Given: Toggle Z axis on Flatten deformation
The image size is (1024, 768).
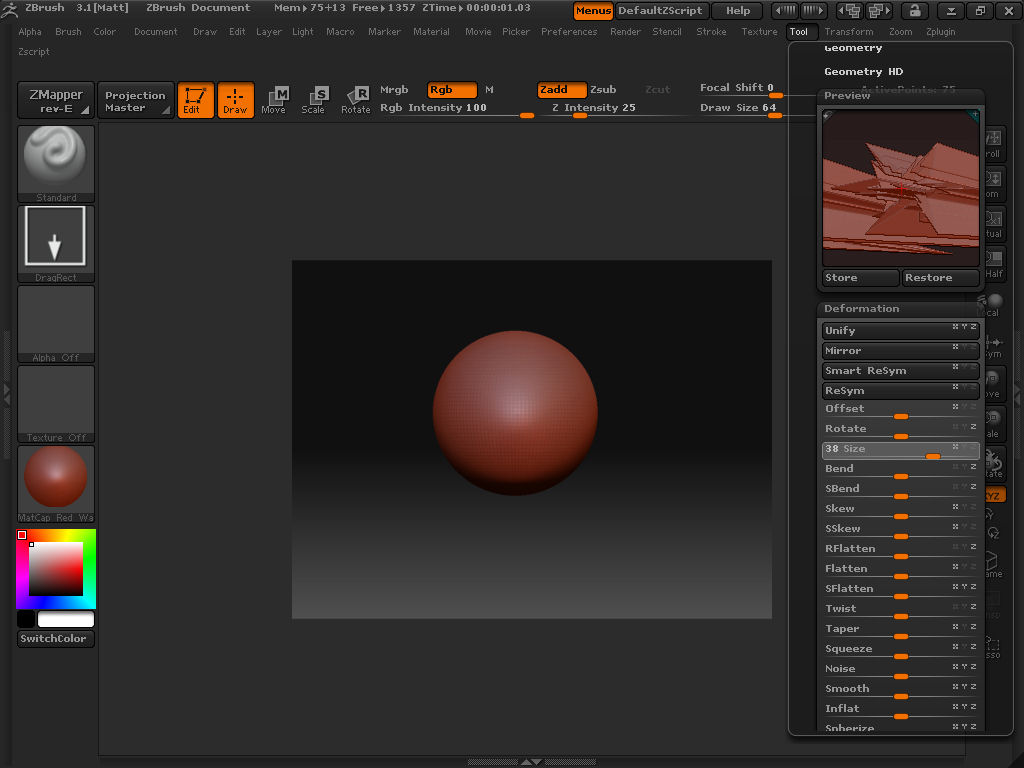Looking at the screenshot, I should (973, 566).
